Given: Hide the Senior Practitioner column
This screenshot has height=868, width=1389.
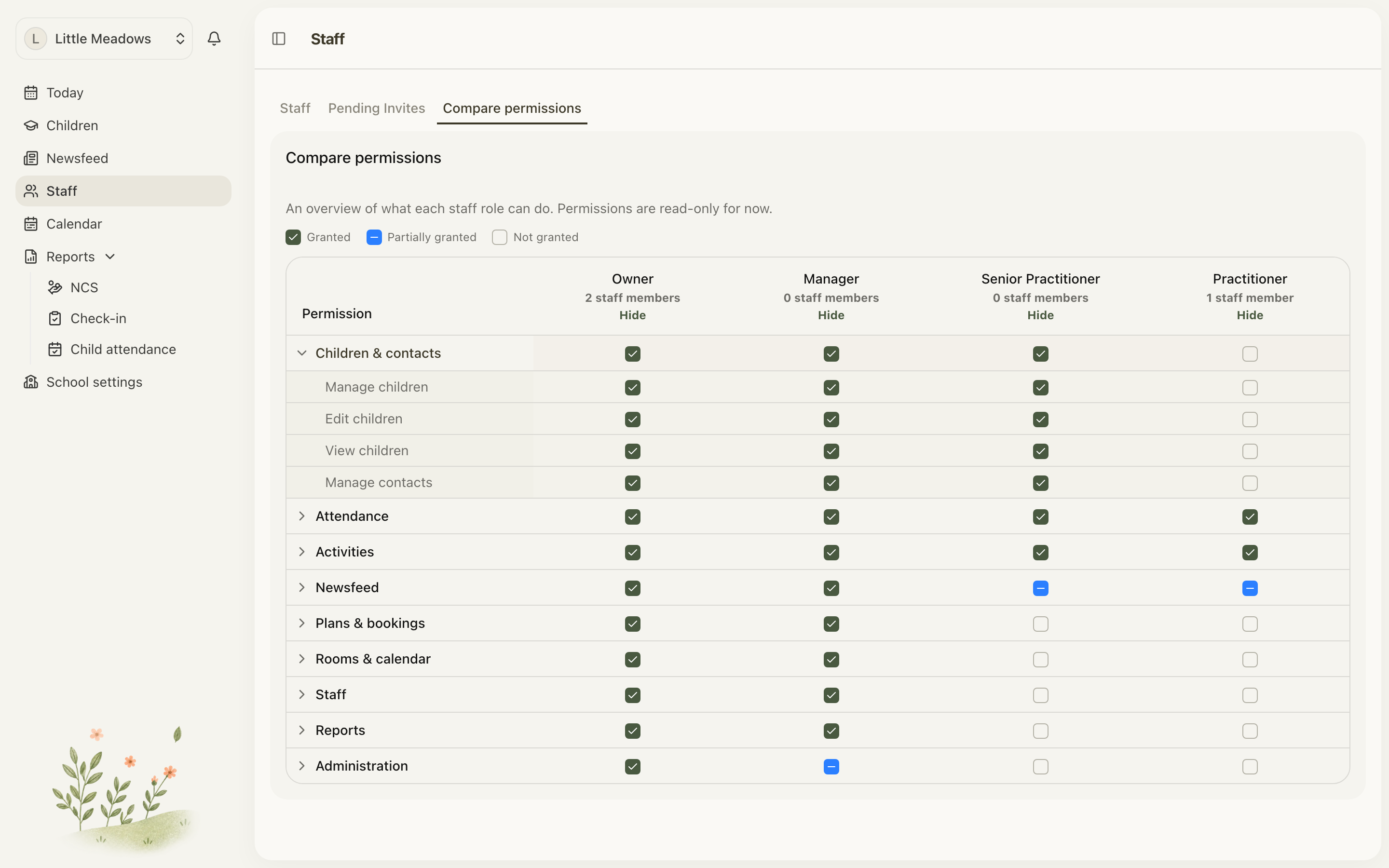Looking at the screenshot, I should point(1041,315).
